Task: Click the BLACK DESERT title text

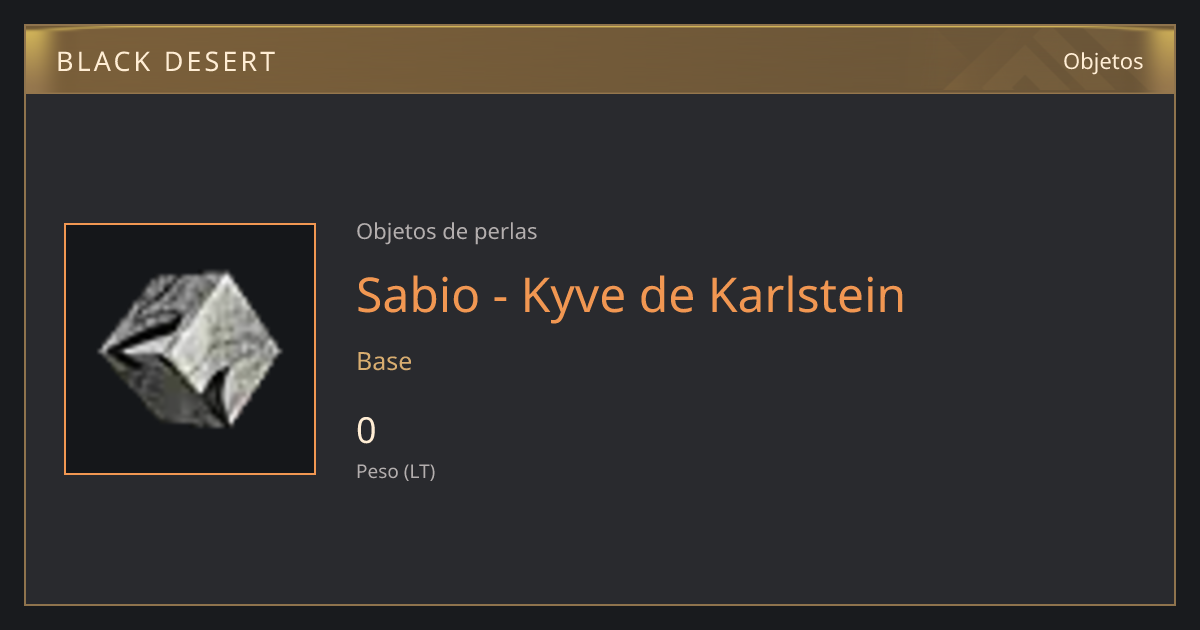Action: pos(166,62)
